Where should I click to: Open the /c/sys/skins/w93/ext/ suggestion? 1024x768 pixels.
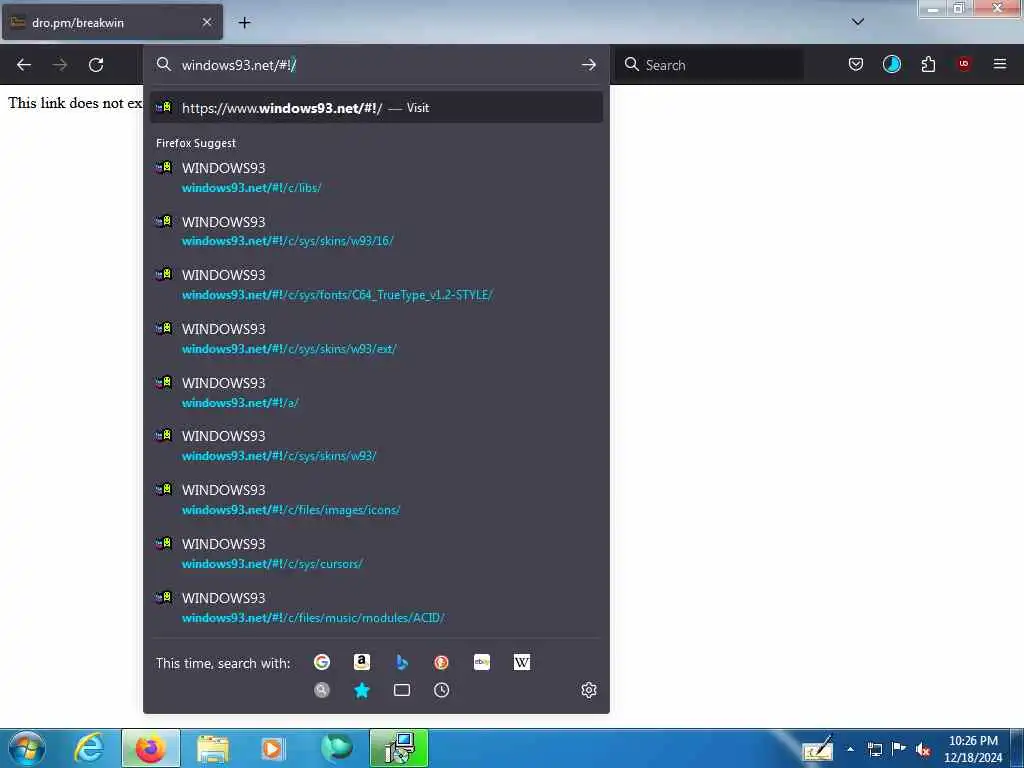tap(376, 339)
